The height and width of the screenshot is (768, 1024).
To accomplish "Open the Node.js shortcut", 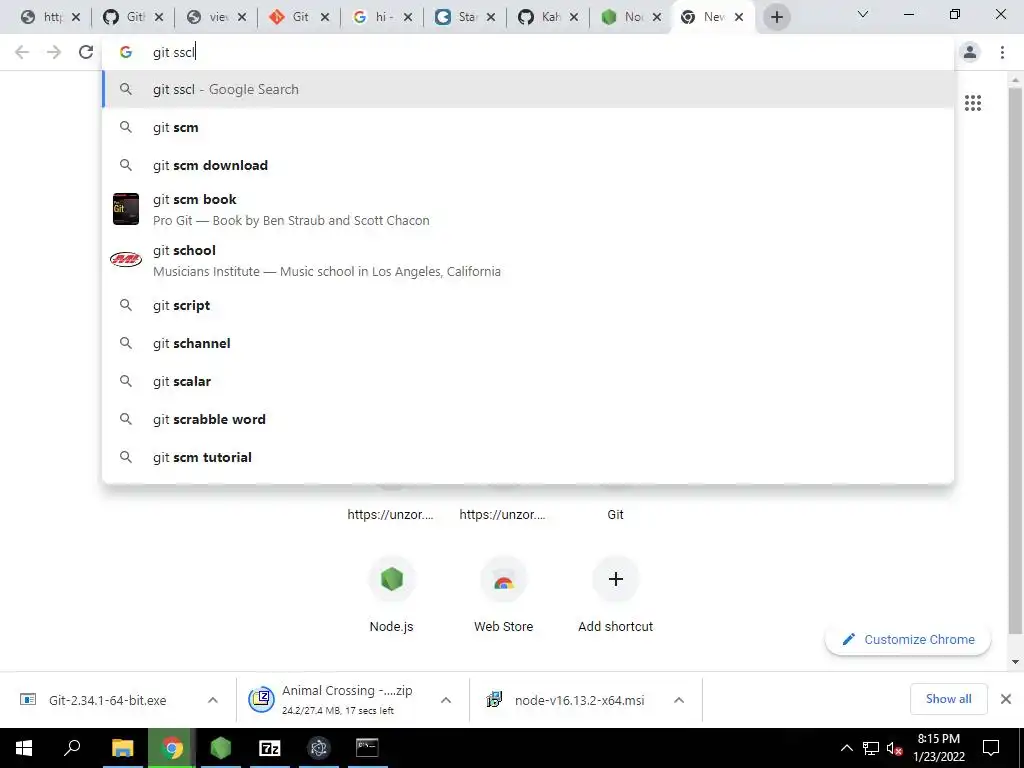I will click(x=392, y=595).
